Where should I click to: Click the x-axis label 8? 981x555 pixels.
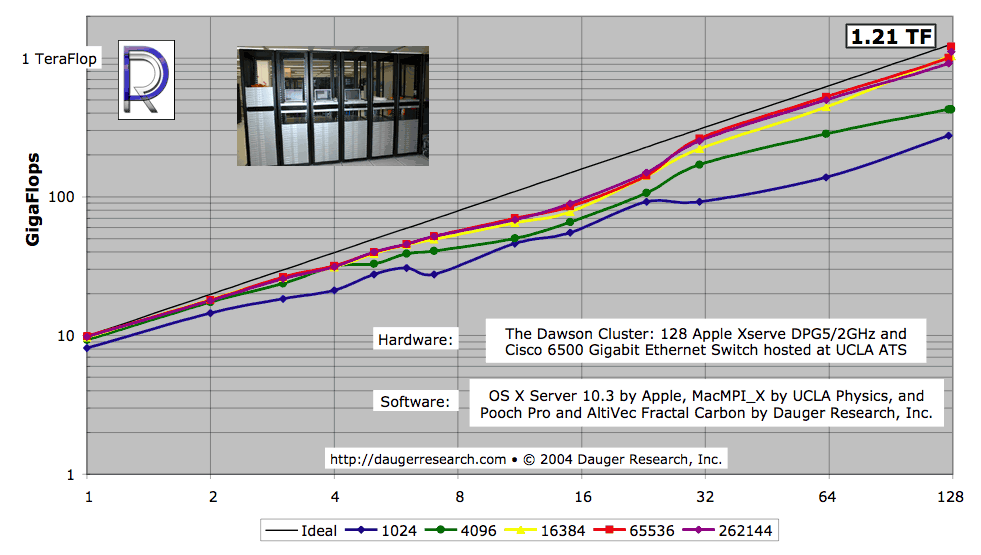pyautogui.click(x=460, y=497)
